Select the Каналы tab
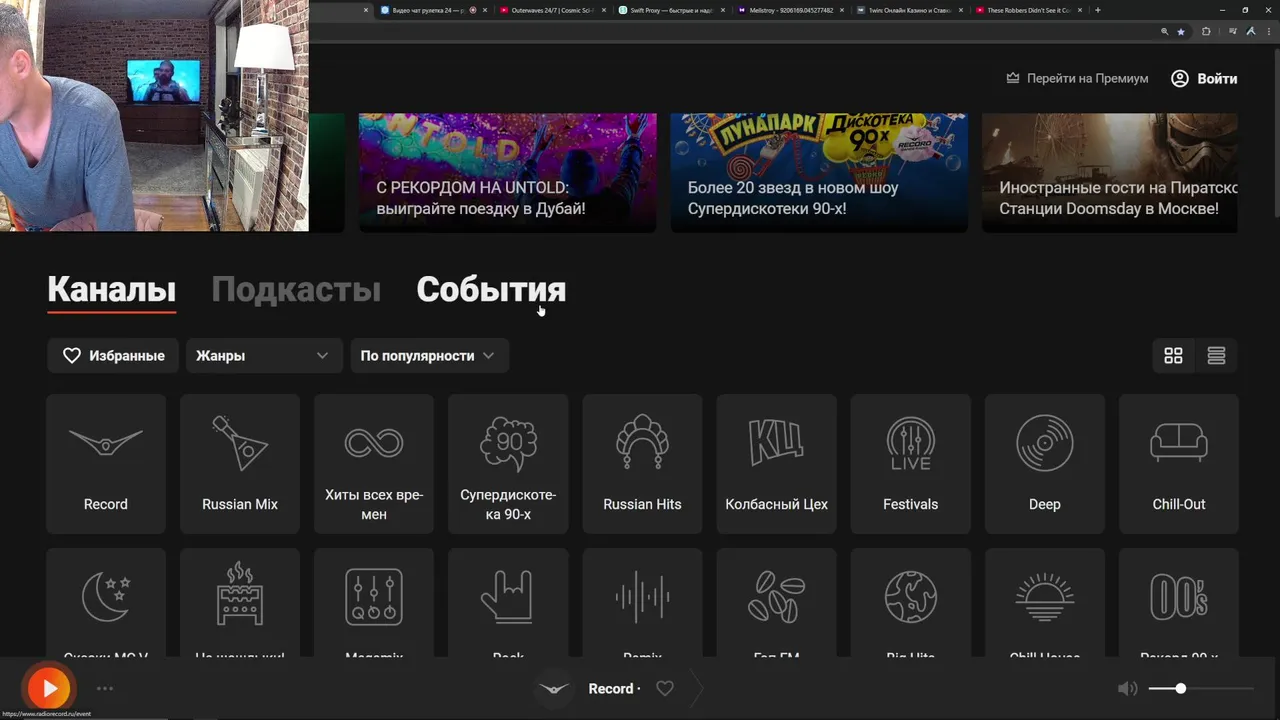Viewport: 1280px width, 720px height. pyautogui.click(x=111, y=290)
